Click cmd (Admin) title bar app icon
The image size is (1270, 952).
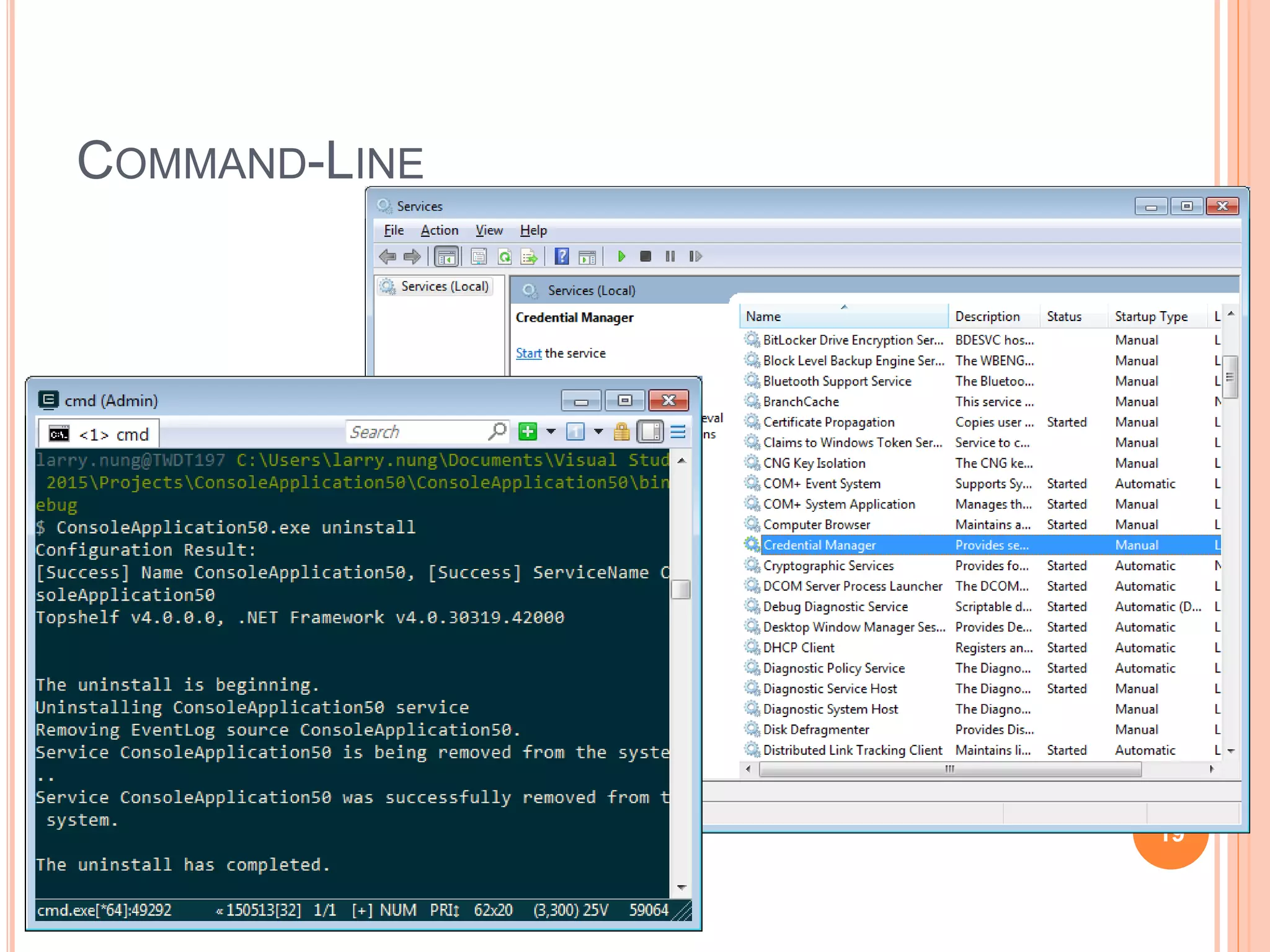click(48, 400)
